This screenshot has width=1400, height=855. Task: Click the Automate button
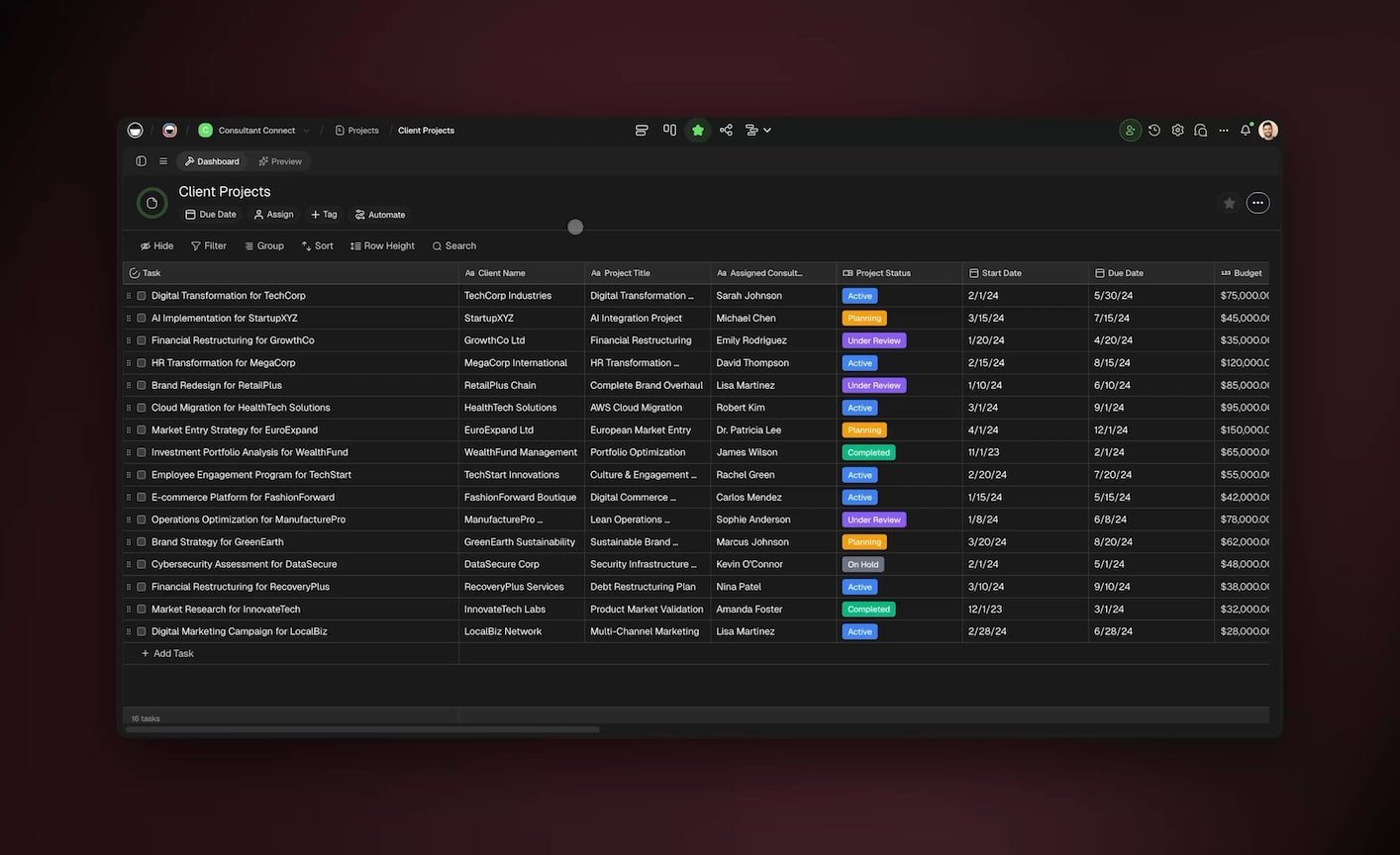tap(380, 215)
